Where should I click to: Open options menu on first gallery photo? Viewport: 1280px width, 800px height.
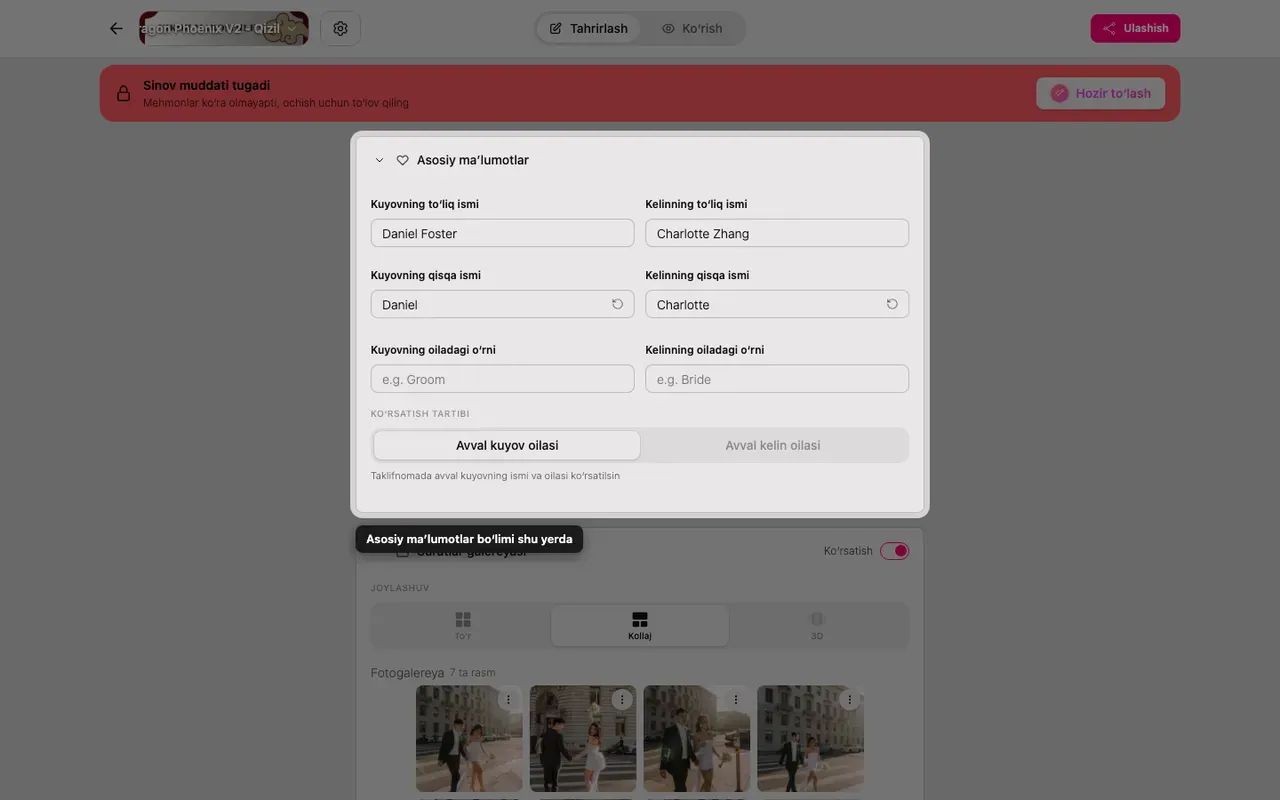pos(508,700)
